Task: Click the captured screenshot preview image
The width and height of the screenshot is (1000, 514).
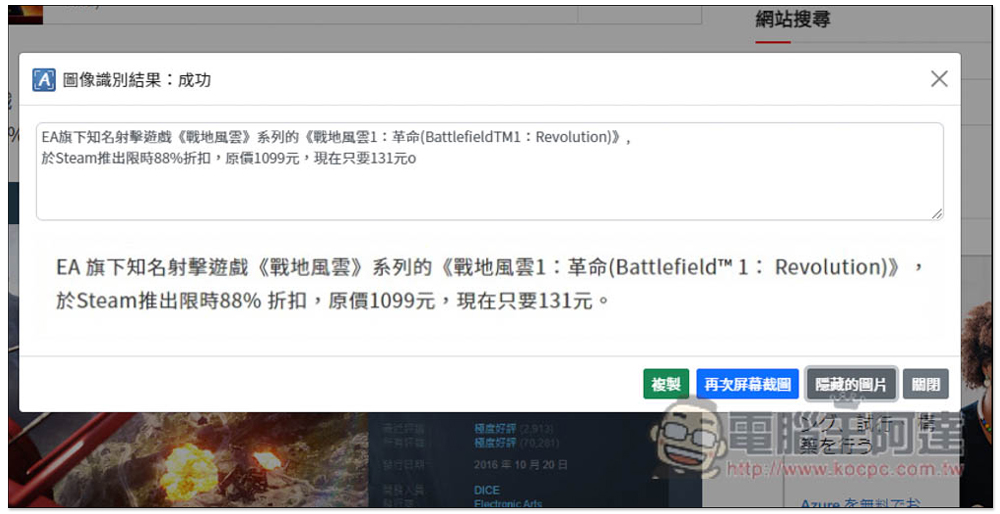Action: pyautogui.click(x=489, y=283)
